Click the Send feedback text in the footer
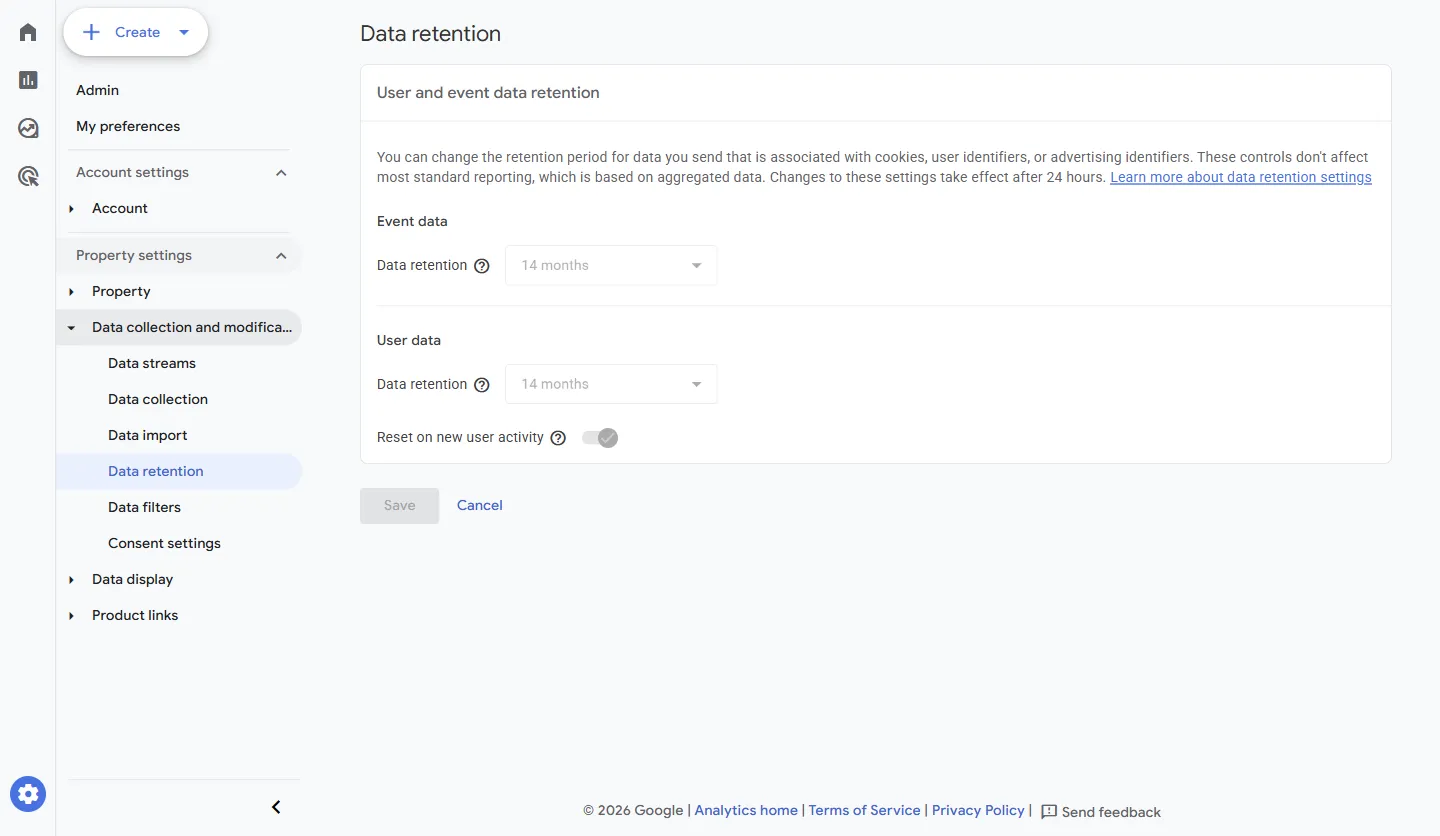 (x=1111, y=812)
